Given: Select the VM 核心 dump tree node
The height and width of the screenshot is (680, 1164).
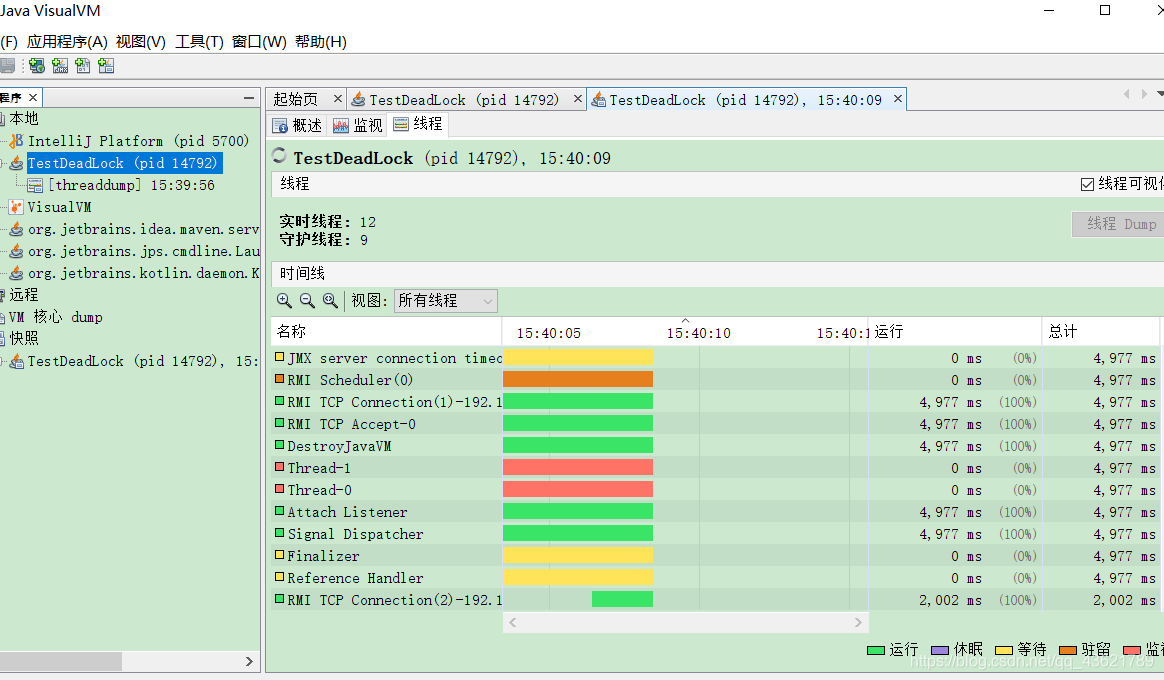Looking at the screenshot, I should pyautogui.click(x=55, y=317).
